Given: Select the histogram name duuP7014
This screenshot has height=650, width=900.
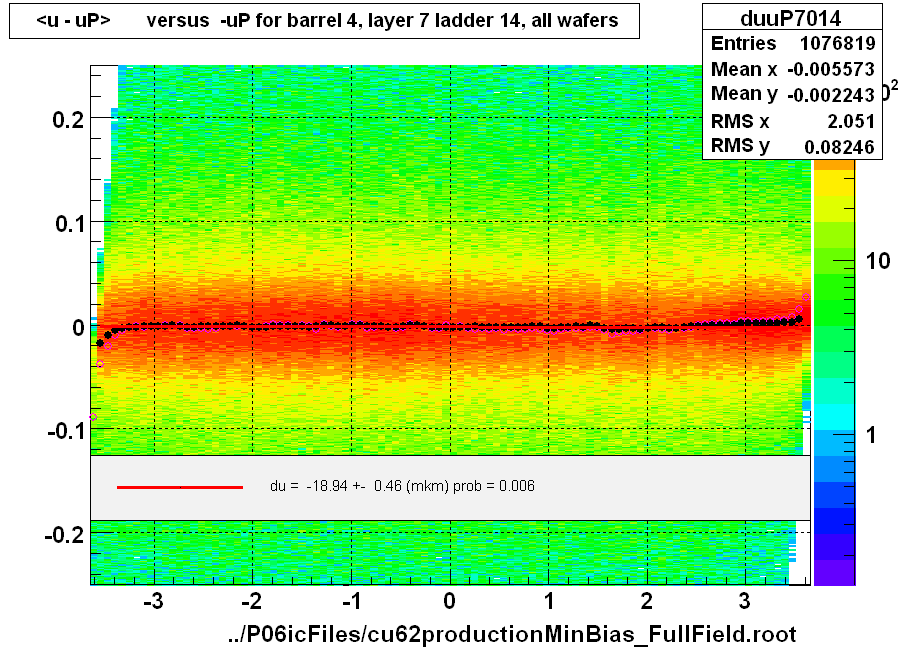Looking at the screenshot, I should 791,18.
